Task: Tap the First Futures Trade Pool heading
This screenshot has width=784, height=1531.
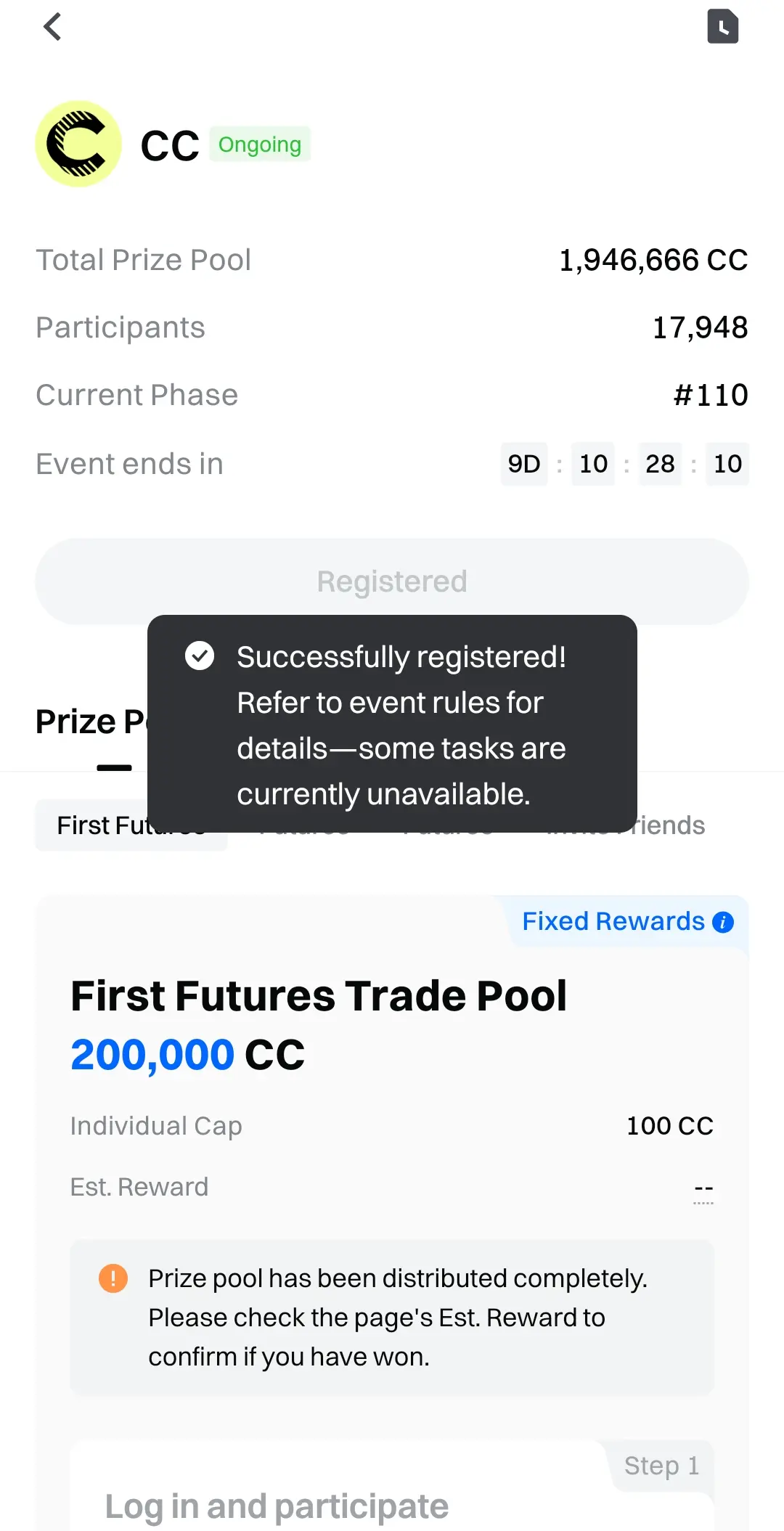Action: click(x=319, y=995)
